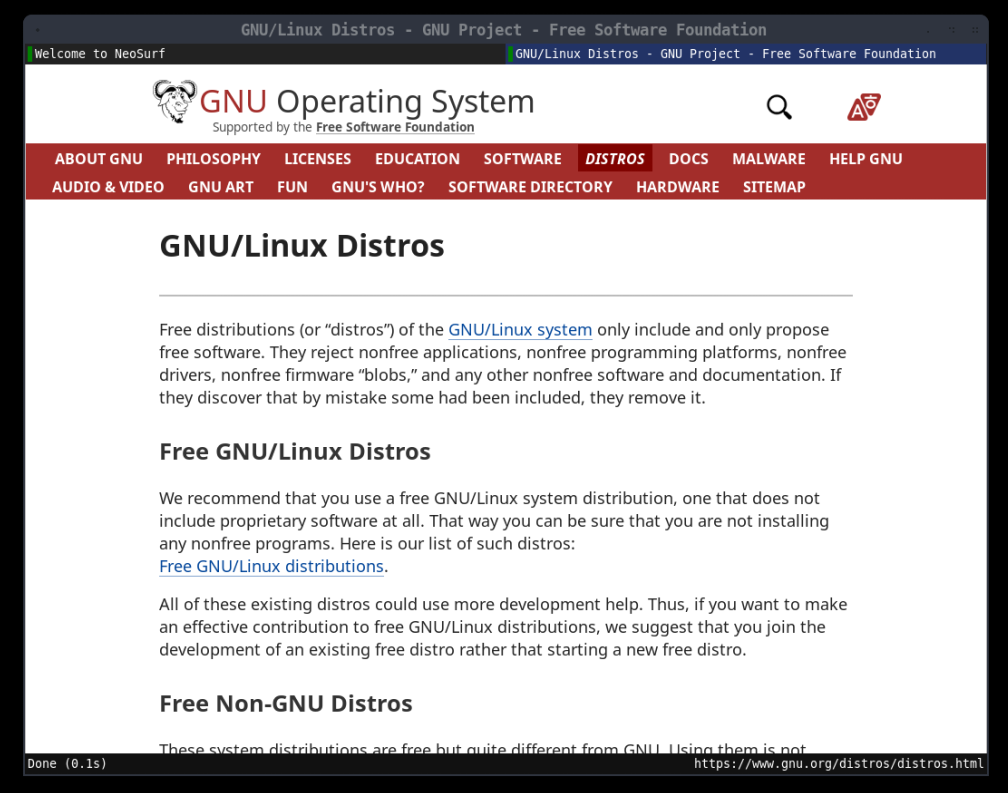Click the highlighted Distros nav item
This screenshot has height=793, width=1008.
(x=615, y=159)
